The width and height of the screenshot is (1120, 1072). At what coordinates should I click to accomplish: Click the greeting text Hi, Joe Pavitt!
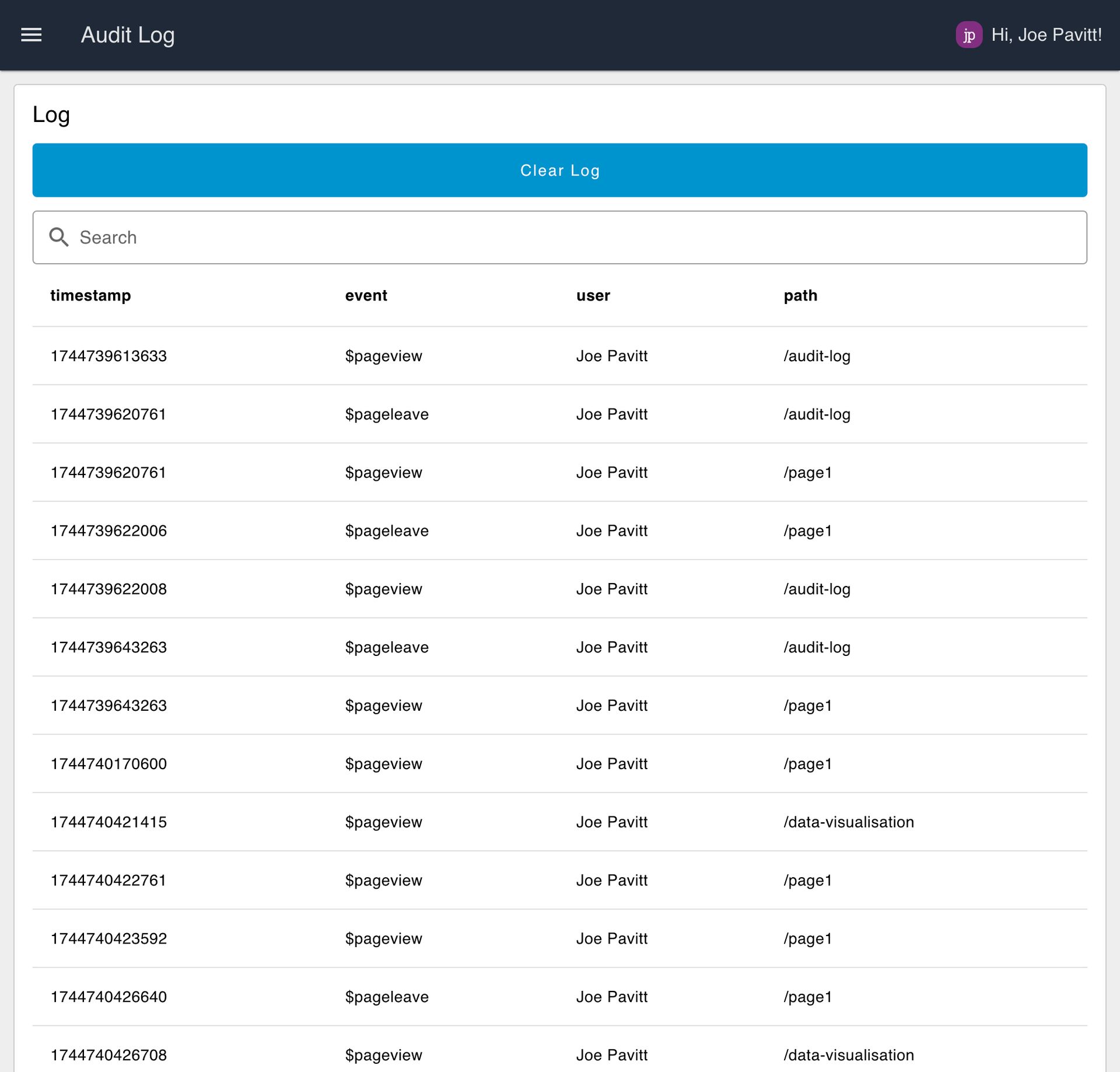(x=1046, y=35)
